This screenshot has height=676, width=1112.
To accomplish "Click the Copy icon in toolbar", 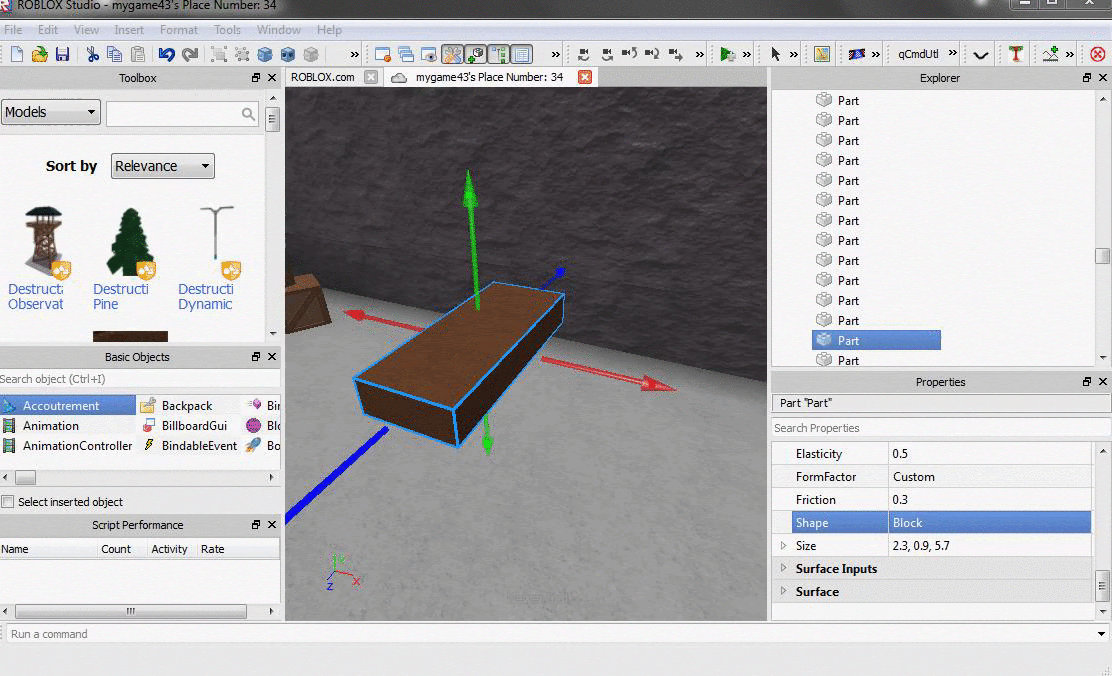I will [x=114, y=54].
